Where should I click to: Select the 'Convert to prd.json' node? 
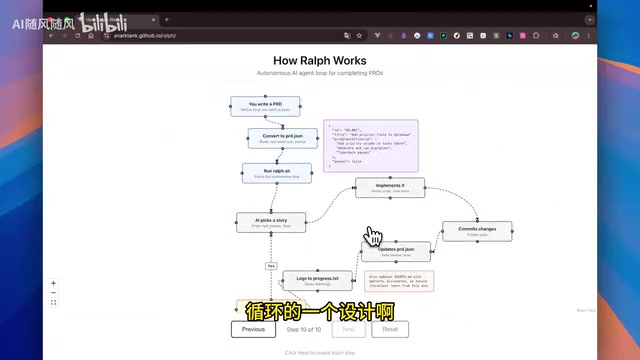pos(283,138)
